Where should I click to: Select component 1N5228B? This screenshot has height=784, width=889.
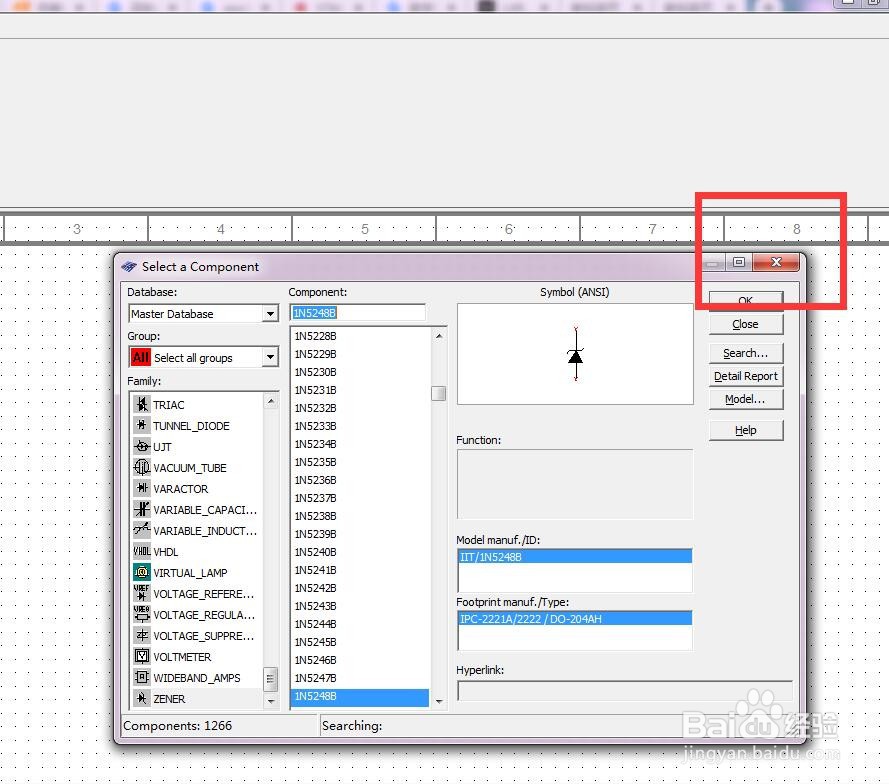(315, 336)
